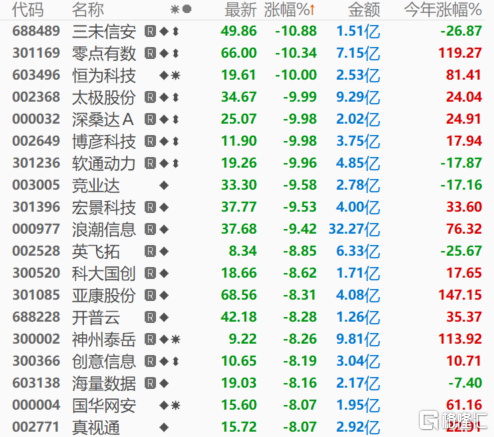This screenshot has width=494, height=437.
Task: Click the R badge next to 三未信安
Action: coord(150,31)
